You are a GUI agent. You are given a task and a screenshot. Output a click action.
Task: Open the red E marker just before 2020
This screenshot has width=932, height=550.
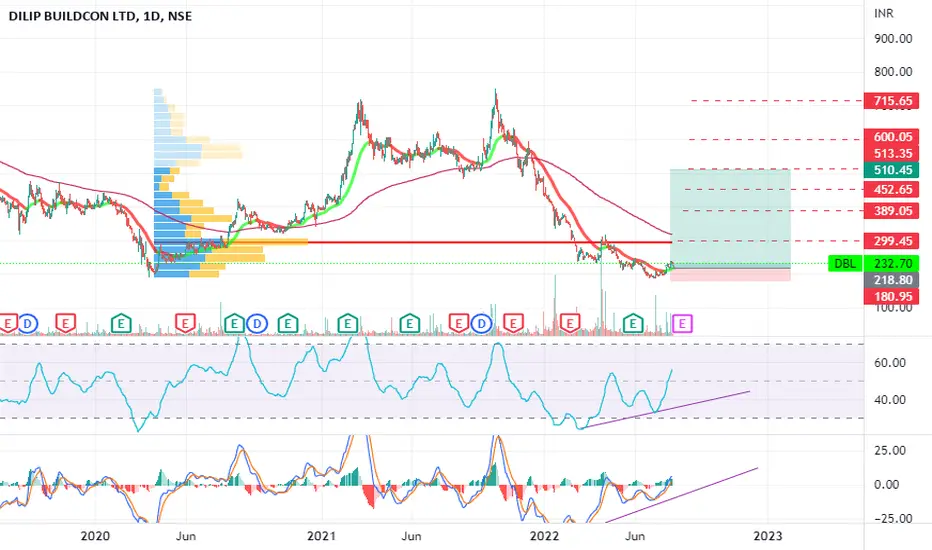(65, 324)
